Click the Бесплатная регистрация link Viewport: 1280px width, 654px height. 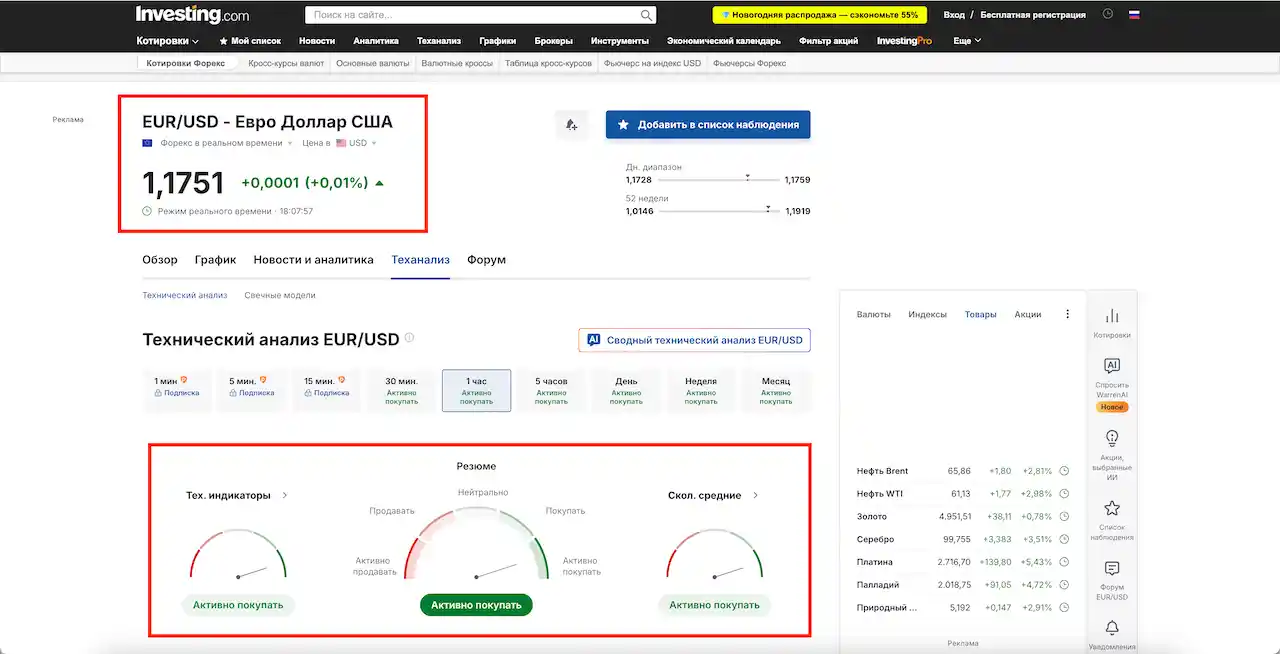[1033, 15]
